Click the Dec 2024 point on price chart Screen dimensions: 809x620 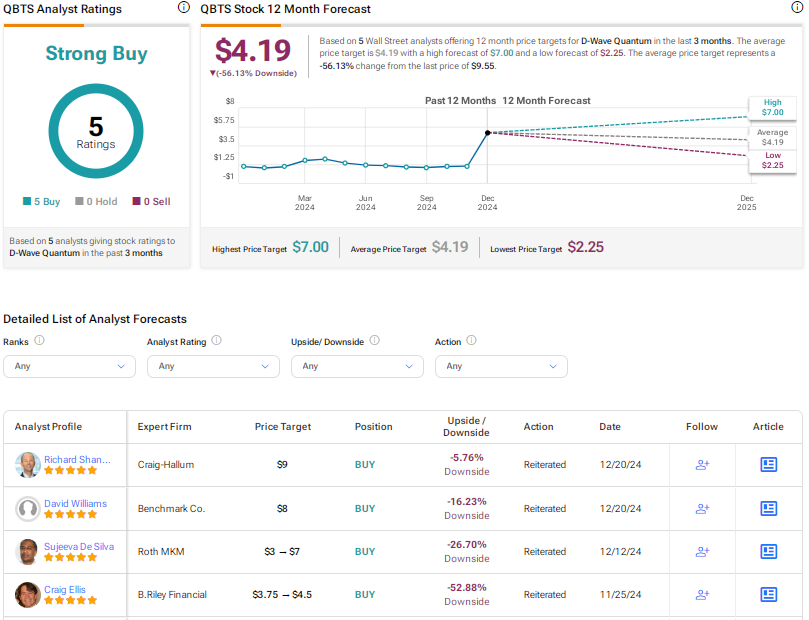[488, 133]
